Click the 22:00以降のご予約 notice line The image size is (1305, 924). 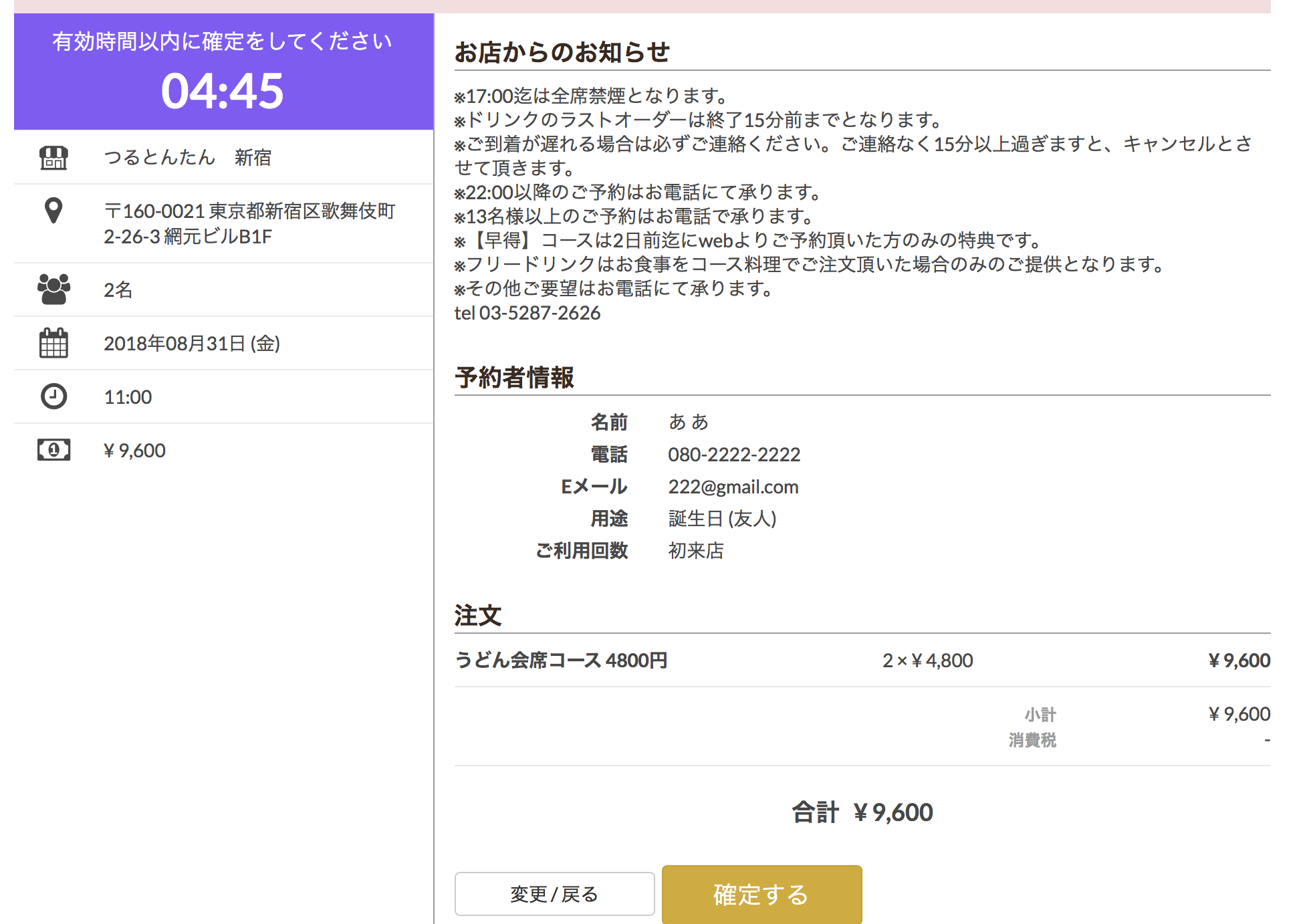pos(638,192)
